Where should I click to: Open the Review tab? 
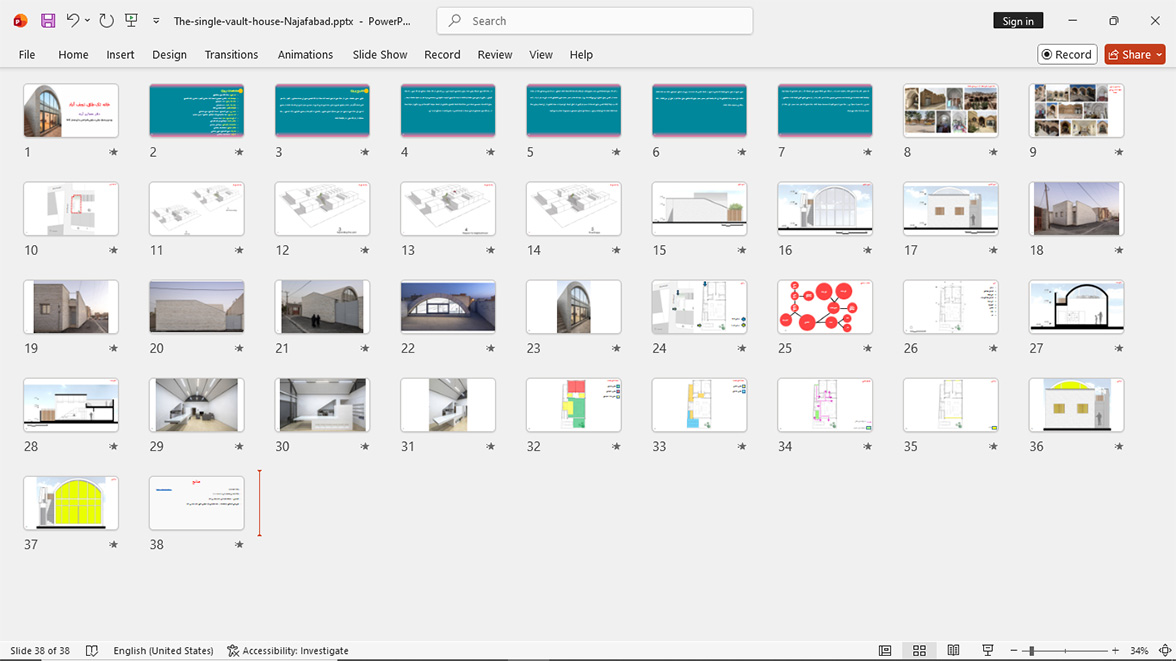[495, 55]
